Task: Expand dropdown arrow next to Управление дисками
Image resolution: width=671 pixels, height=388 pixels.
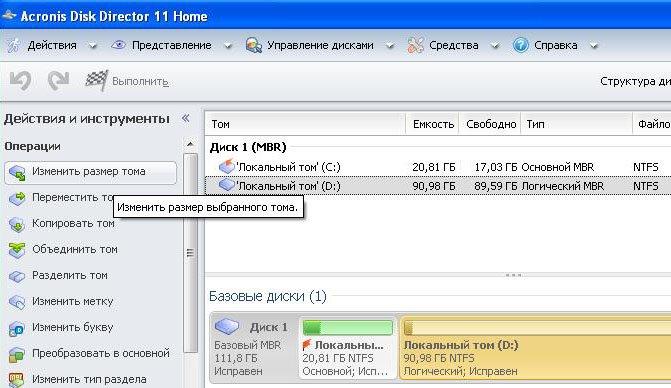Action: [x=389, y=46]
